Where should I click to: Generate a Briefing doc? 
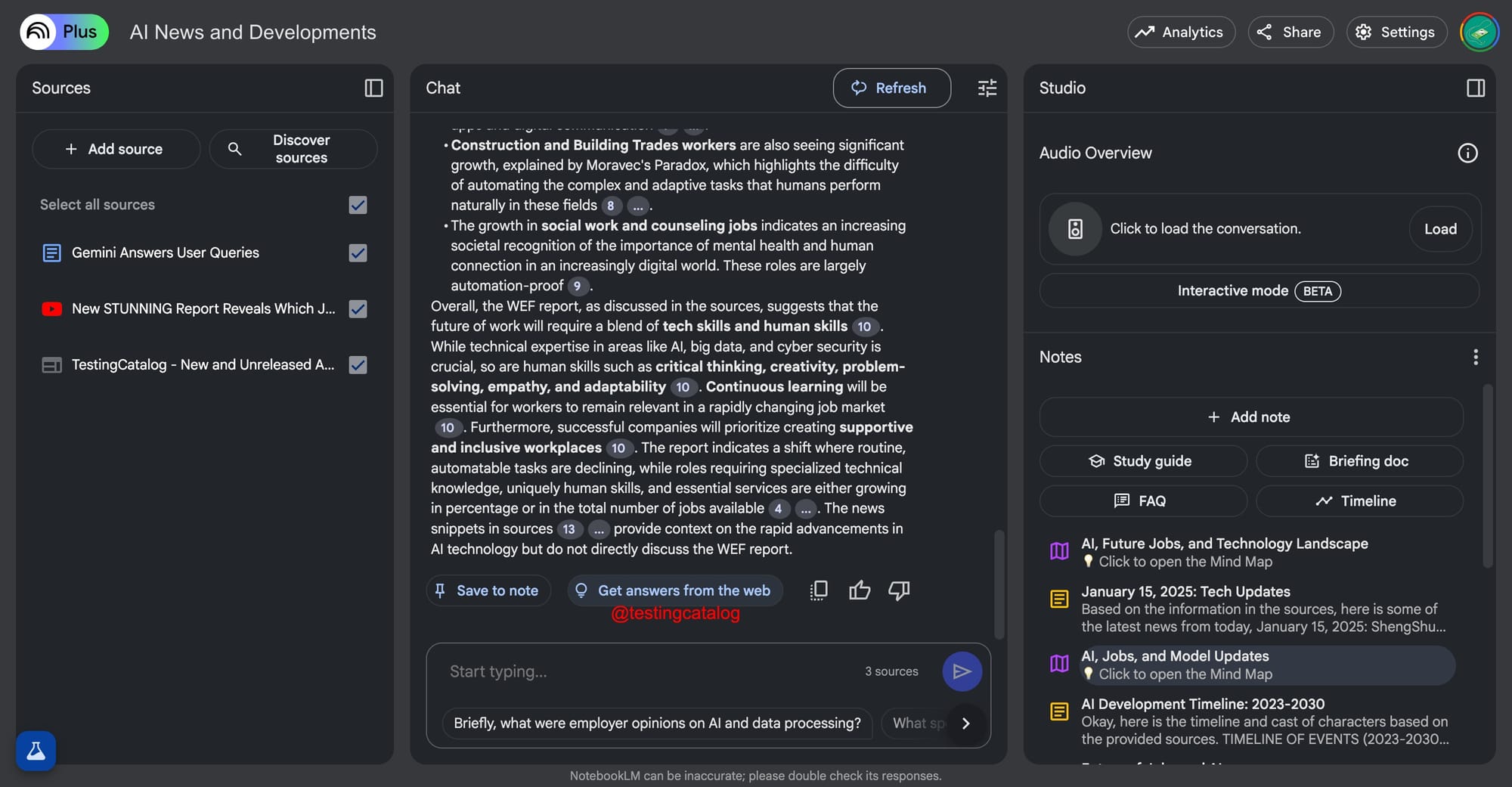click(1359, 461)
